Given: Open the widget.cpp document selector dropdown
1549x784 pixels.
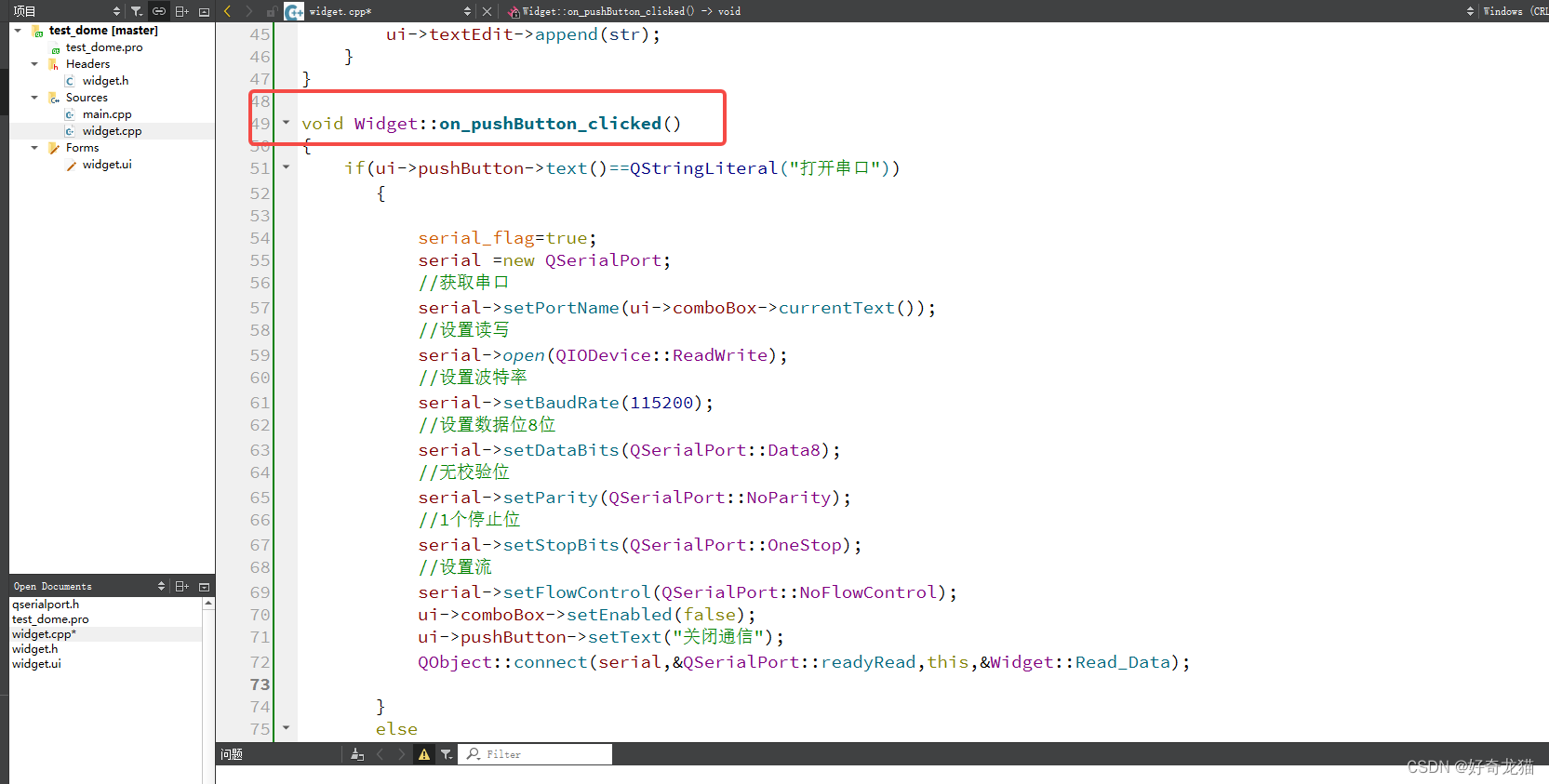Looking at the screenshot, I should [x=467, y=11].
